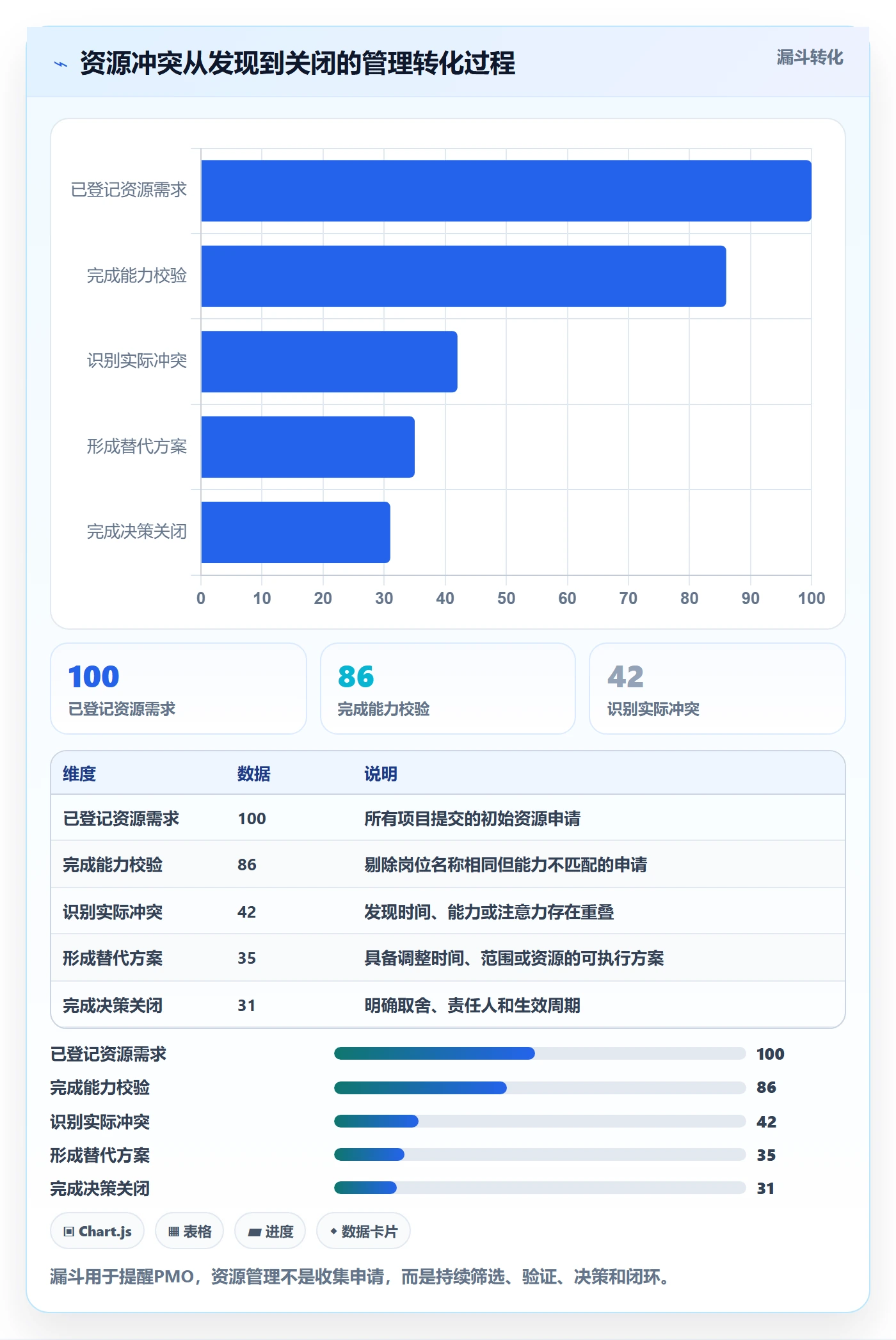Click the footer note about 漏斗用于提醒PMO
896x1340 pixels.
coord(361,1277)
